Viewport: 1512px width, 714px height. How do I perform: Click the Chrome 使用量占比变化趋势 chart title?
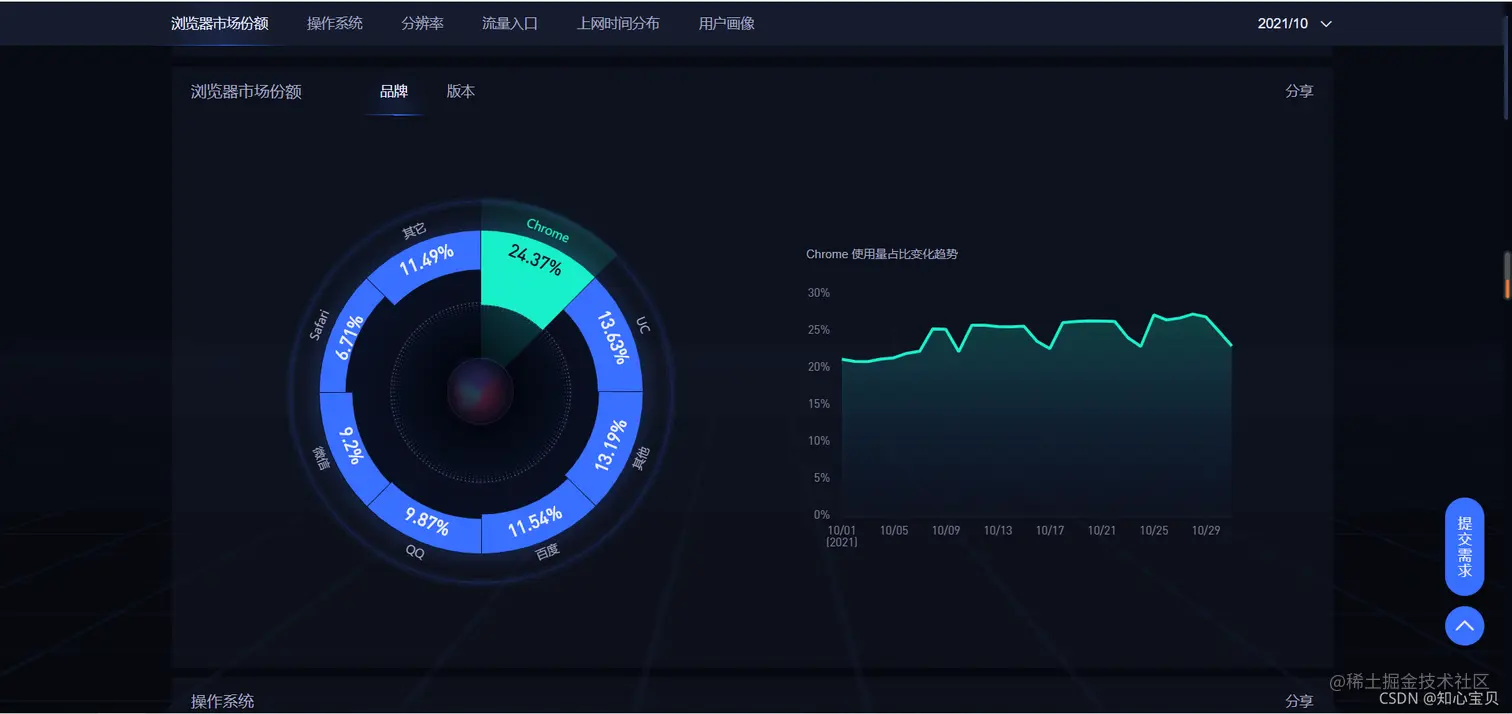click(x=882, y=254)
